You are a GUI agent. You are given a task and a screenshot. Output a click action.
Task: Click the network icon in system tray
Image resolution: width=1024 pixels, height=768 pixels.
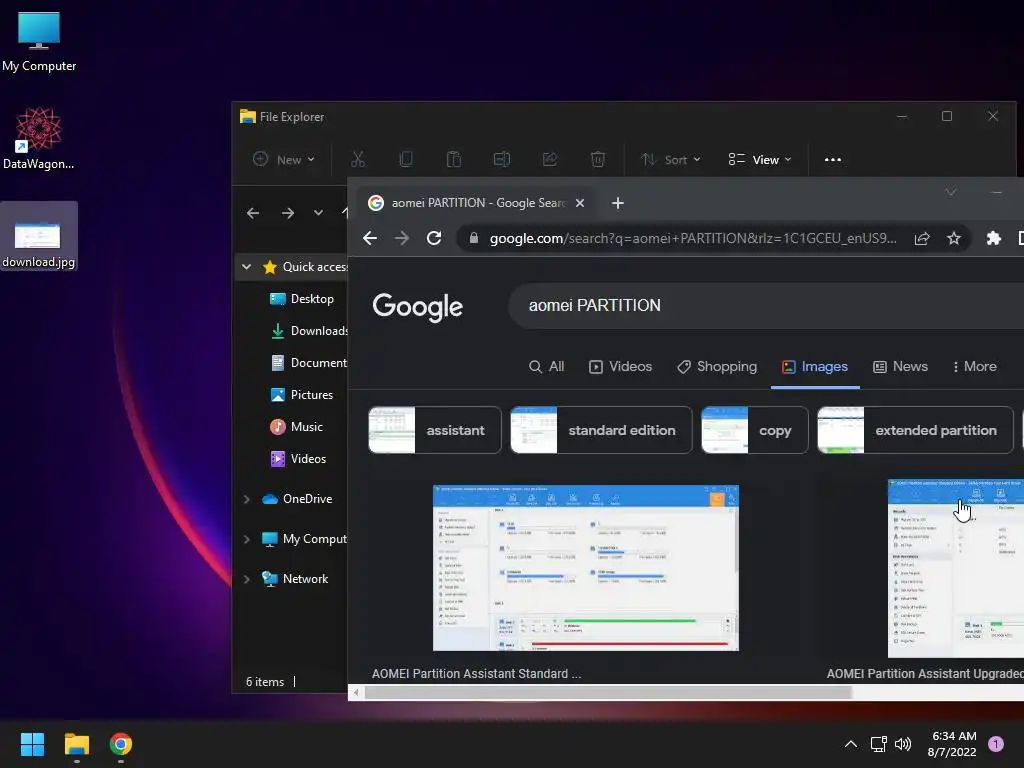878,744
